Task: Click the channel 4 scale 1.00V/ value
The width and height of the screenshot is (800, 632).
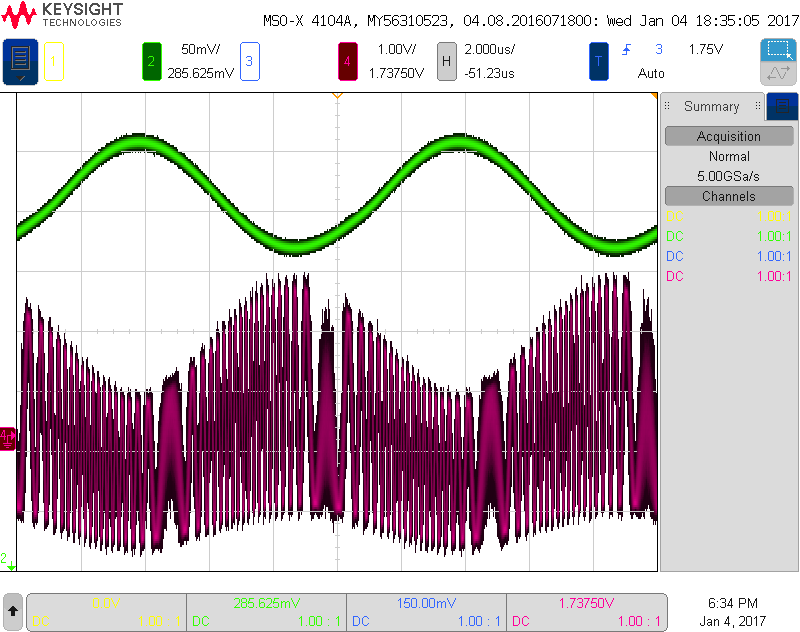Action: pyautogui.click(x=396, y=49)
